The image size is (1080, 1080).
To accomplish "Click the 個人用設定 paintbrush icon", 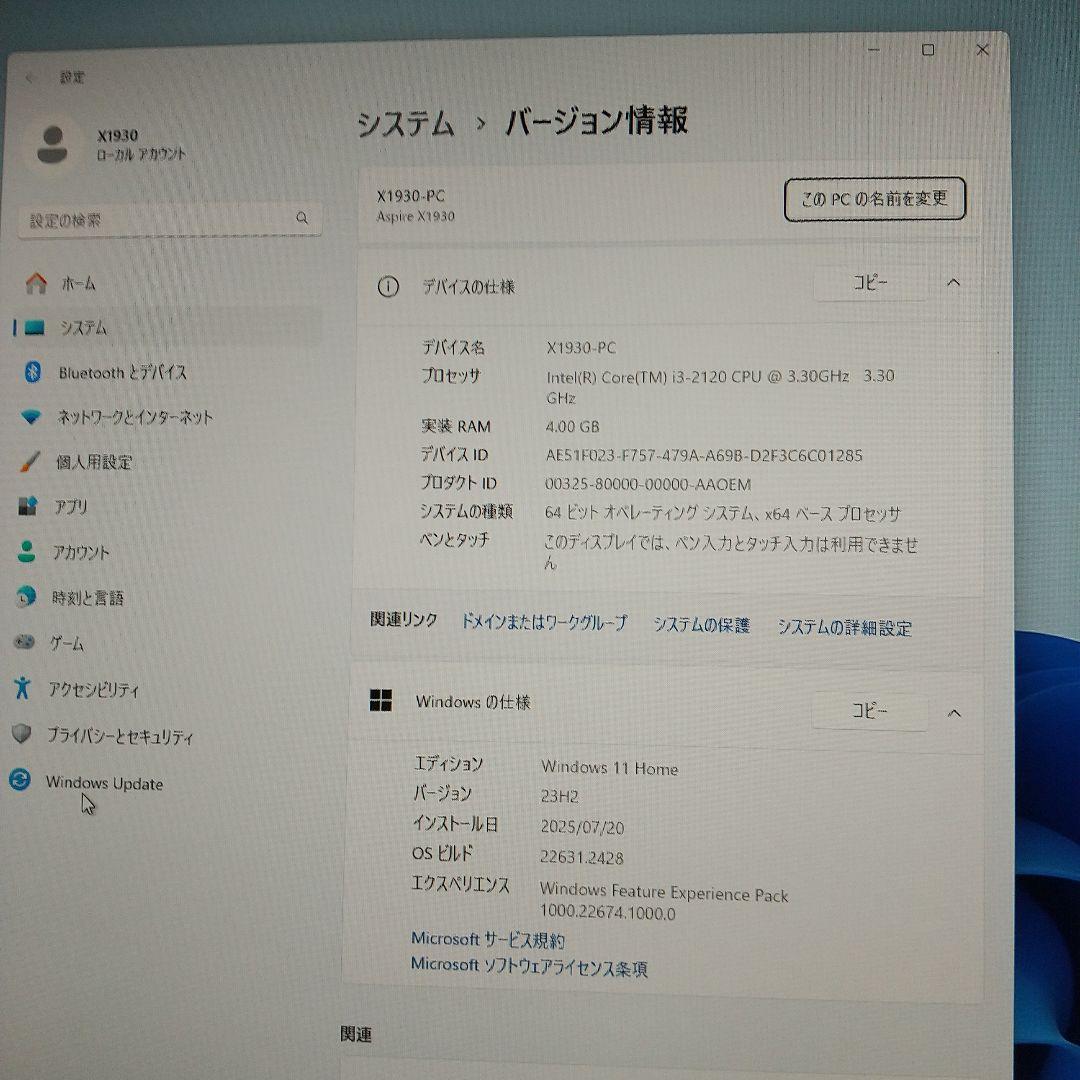I will 30,461.
